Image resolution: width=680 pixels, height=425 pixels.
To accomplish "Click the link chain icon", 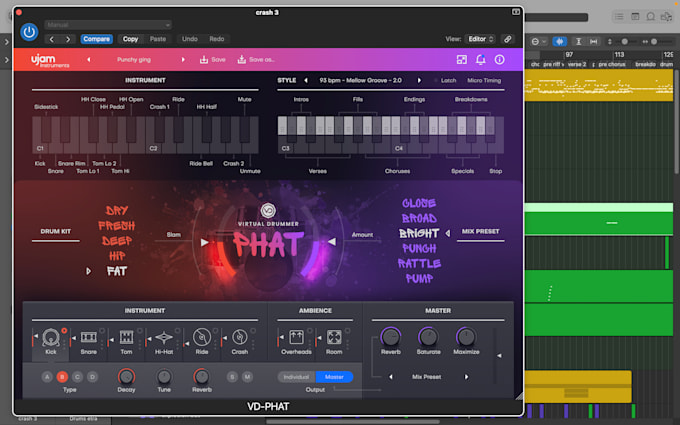I will pyautogui.click(x=507, y=39).
